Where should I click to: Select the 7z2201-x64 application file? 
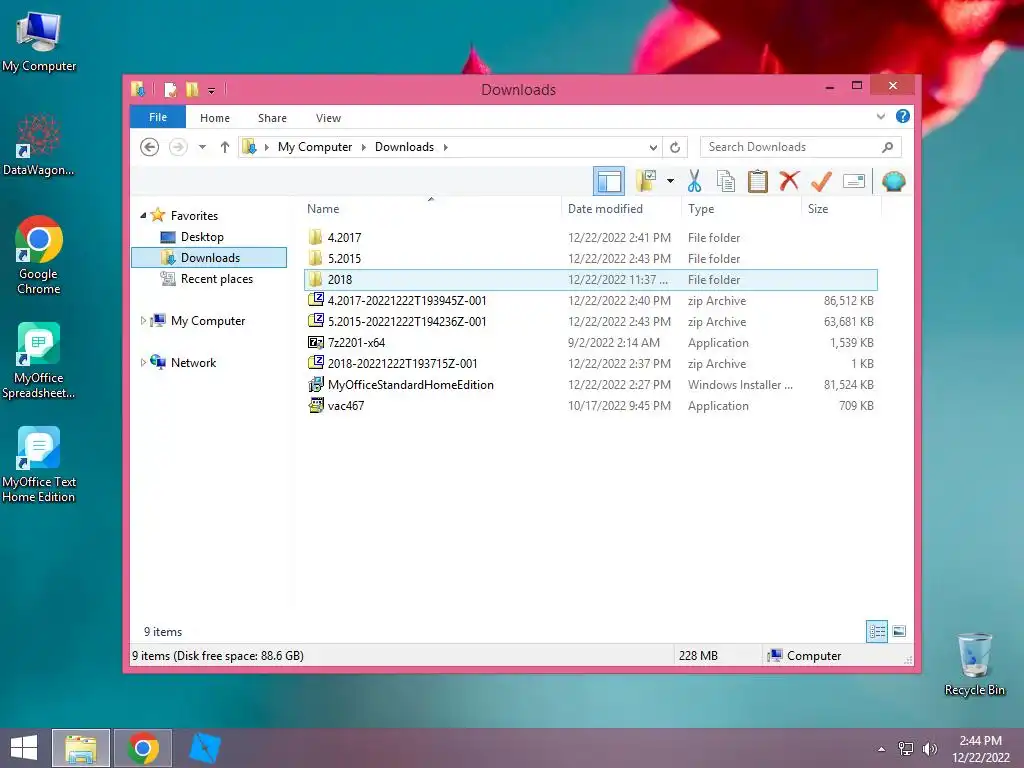[x=590, y=342]
